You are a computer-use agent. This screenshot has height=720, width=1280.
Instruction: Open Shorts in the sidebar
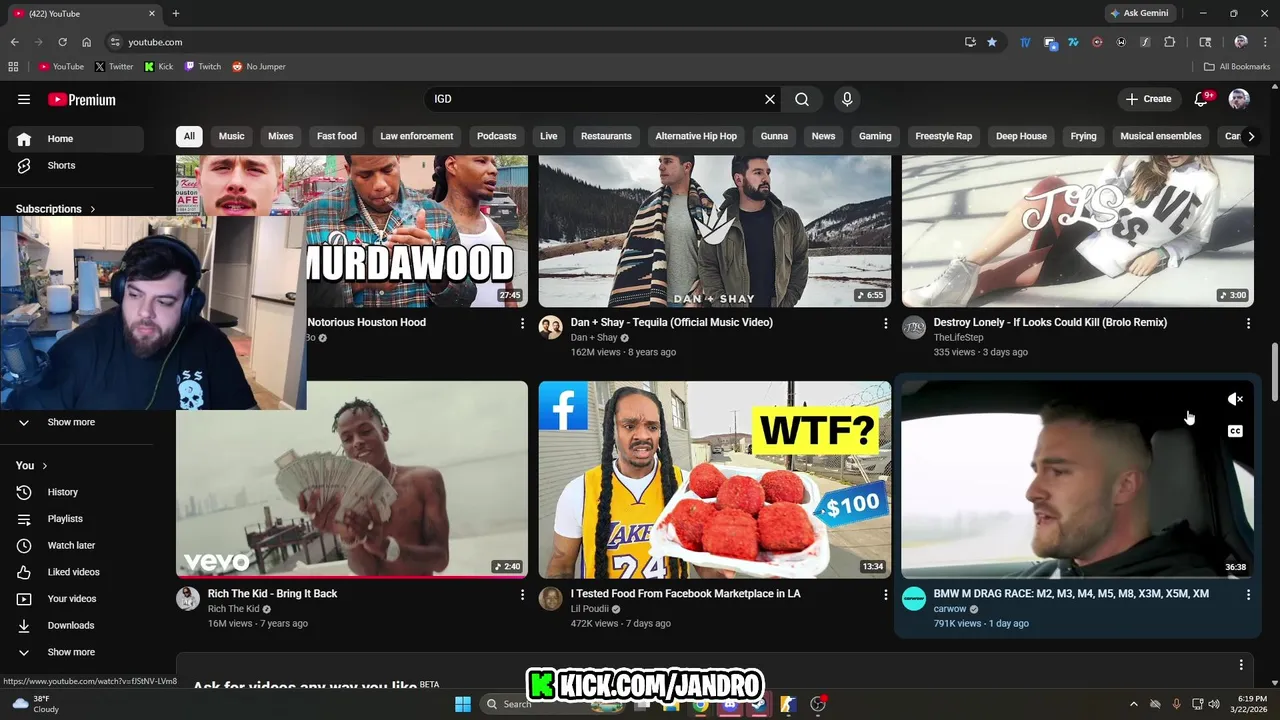tap(74, 165)
